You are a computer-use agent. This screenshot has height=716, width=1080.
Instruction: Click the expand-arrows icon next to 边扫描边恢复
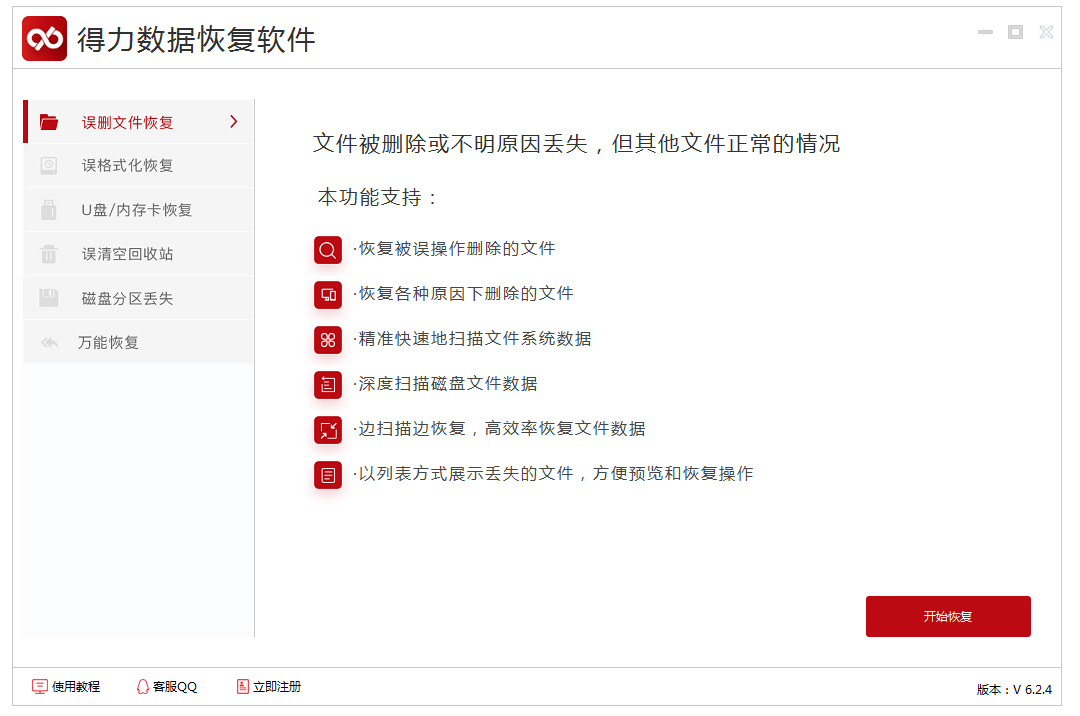point(328,430)
